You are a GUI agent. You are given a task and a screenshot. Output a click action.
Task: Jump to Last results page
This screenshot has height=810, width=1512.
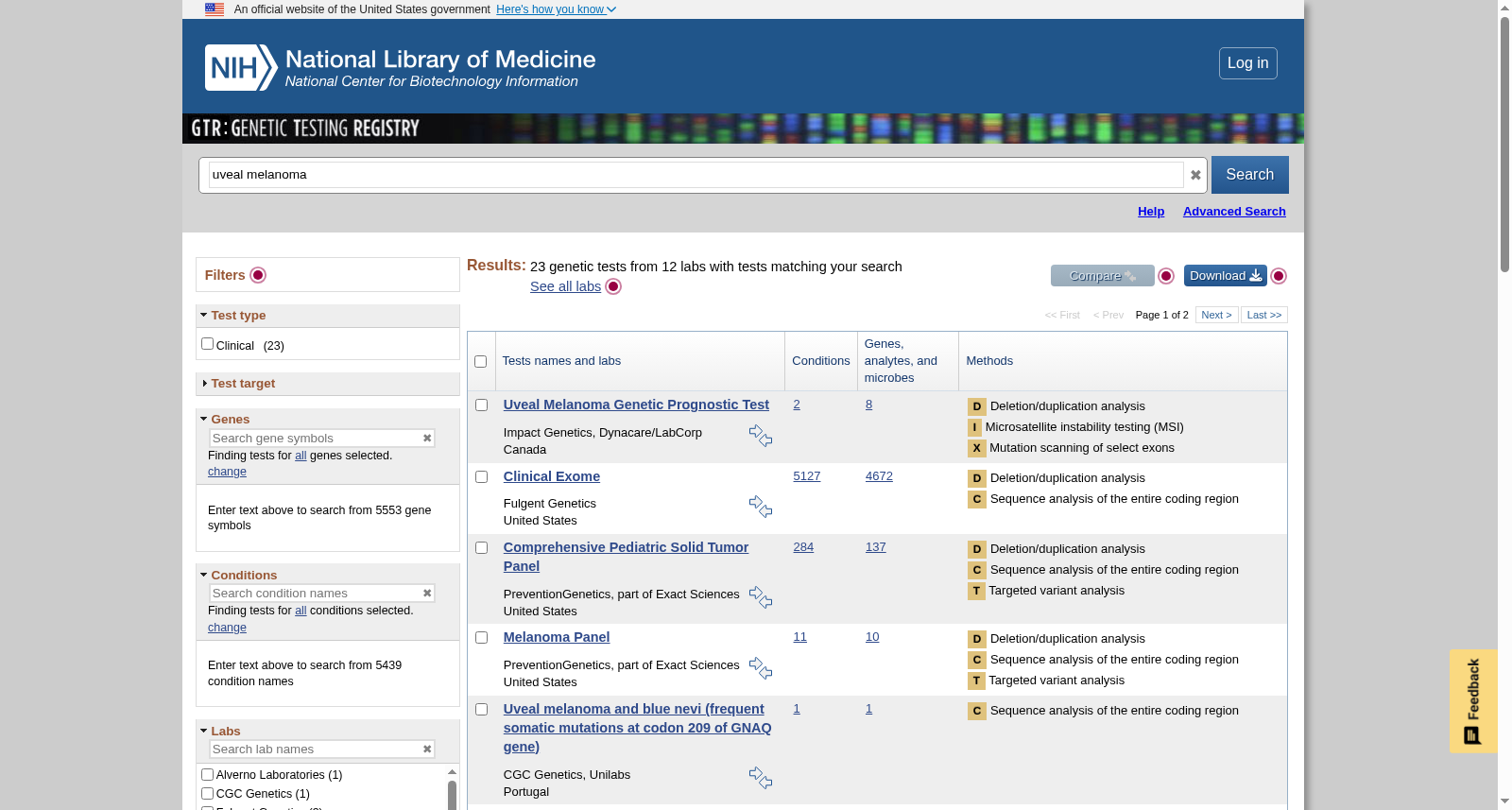tap(1264, 315)
